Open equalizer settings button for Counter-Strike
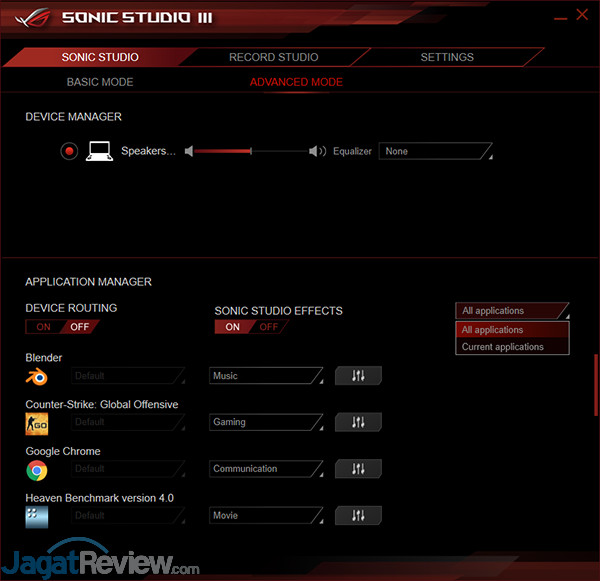 pyautogui.click(x=358, y=422)
